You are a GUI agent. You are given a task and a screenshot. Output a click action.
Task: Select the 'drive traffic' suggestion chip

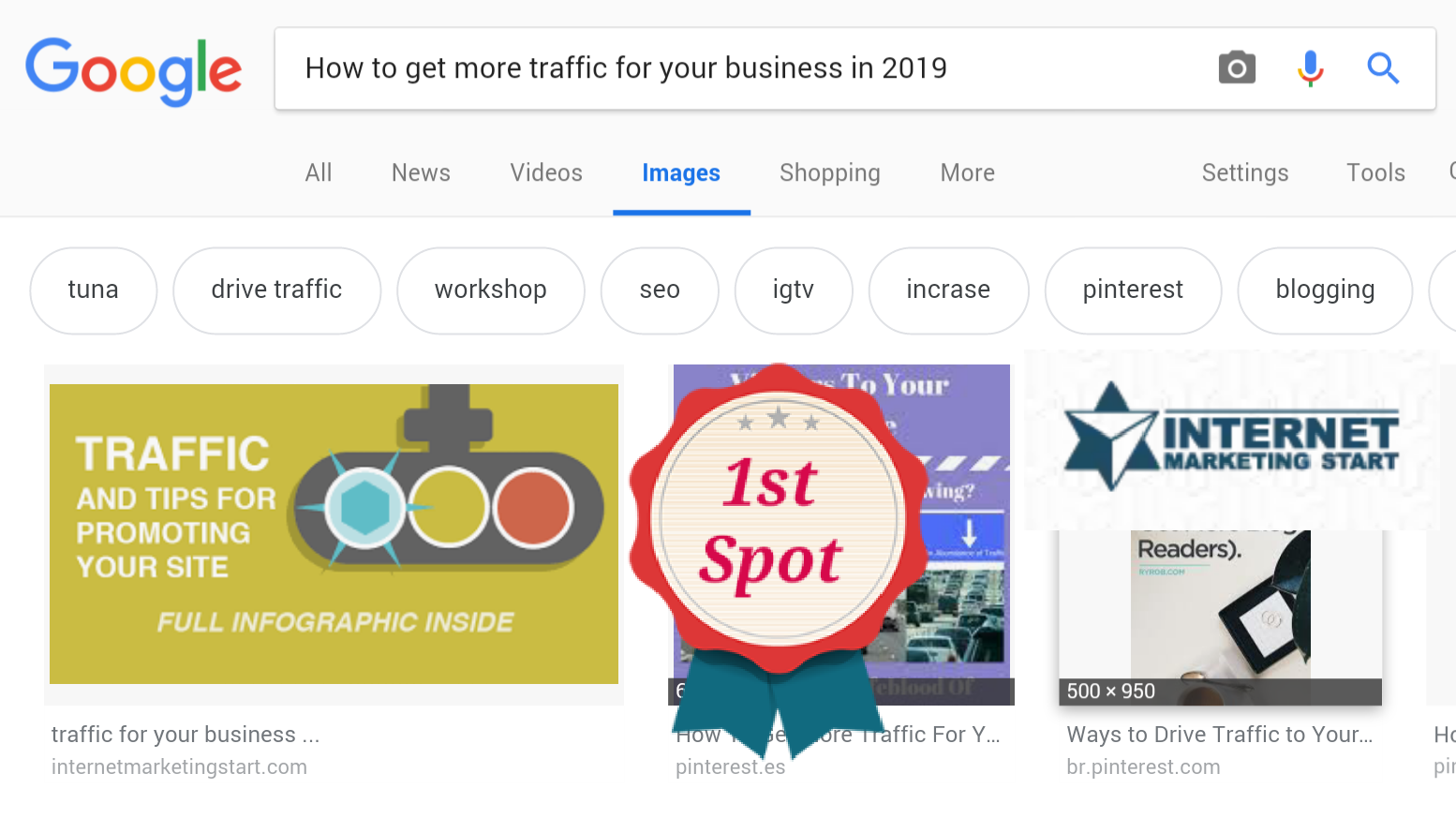point(276,290)
